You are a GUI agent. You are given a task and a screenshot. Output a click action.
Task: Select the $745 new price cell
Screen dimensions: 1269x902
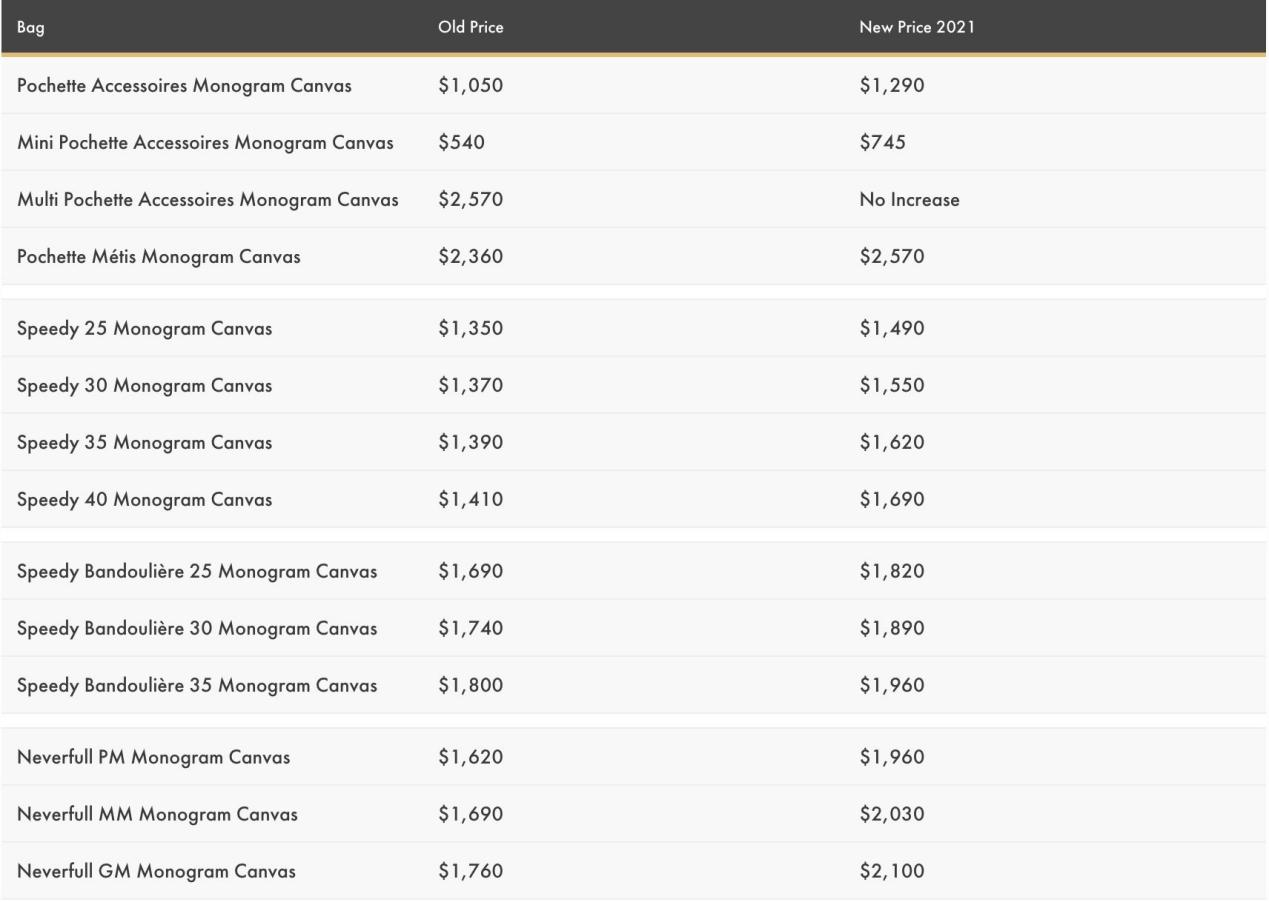pyautogui.click(x=882, y=143)
